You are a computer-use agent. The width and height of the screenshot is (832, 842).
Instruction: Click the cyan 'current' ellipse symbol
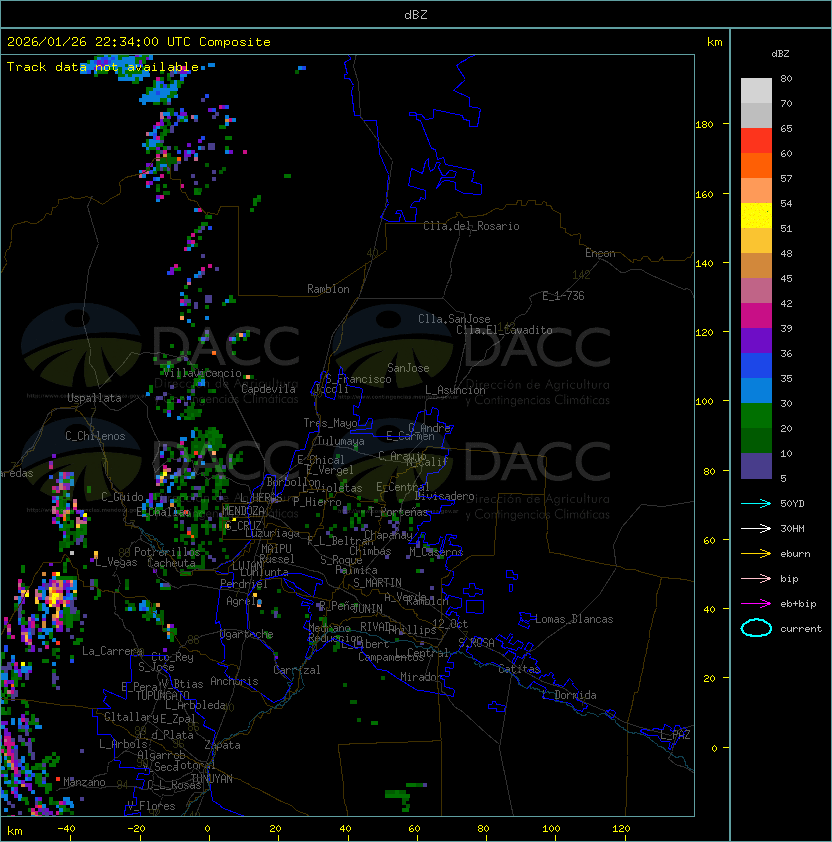757,628
